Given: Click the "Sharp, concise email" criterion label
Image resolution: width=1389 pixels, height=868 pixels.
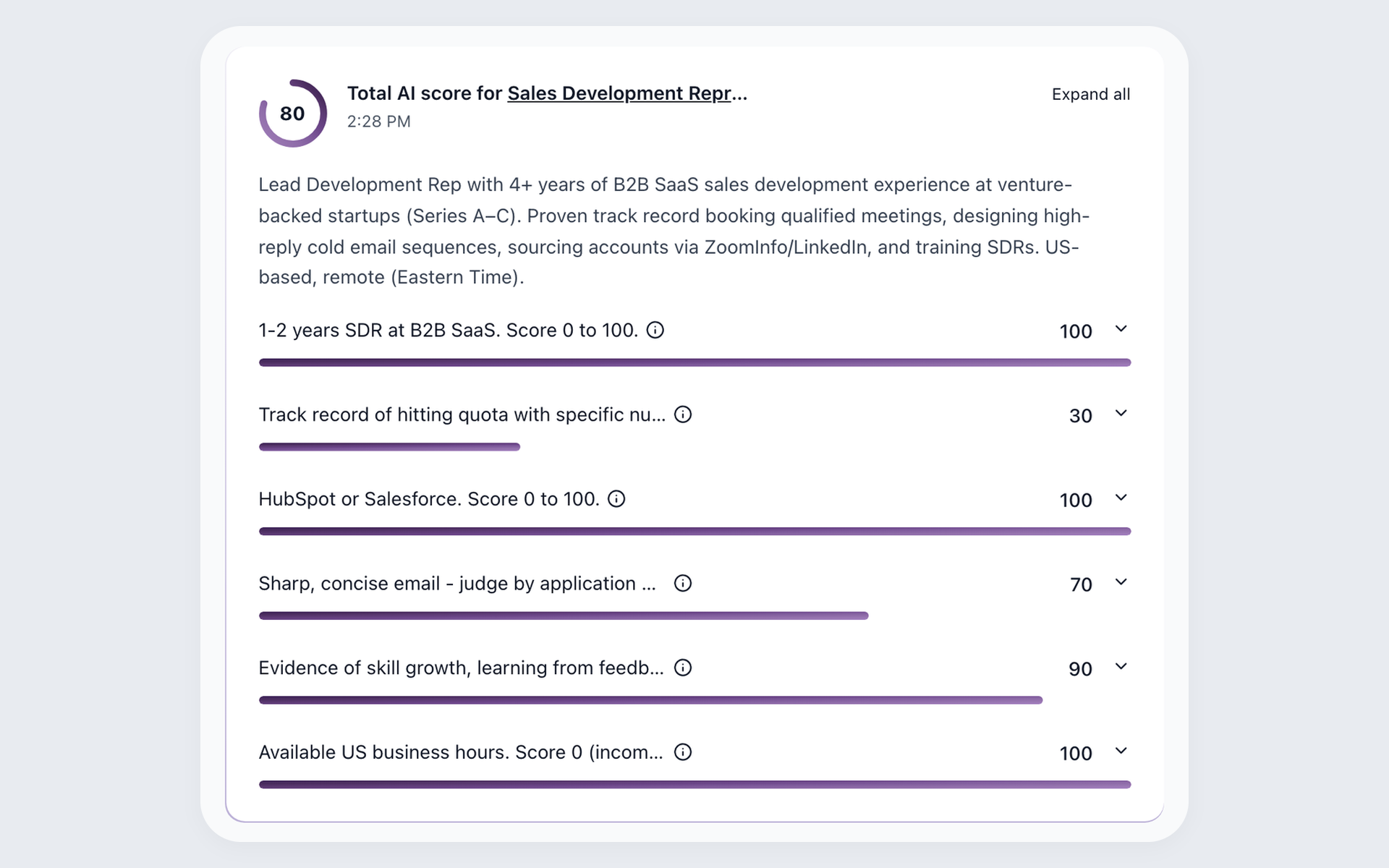Looking at the screenshot, I should click(x=457, y=584).
